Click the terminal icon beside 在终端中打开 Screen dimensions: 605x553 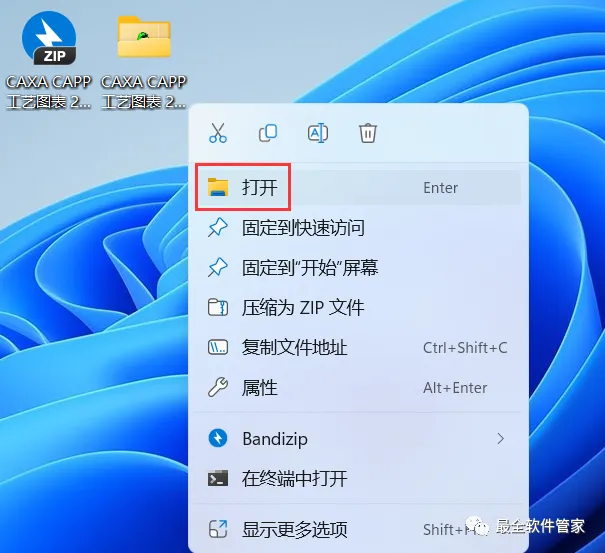218,479
